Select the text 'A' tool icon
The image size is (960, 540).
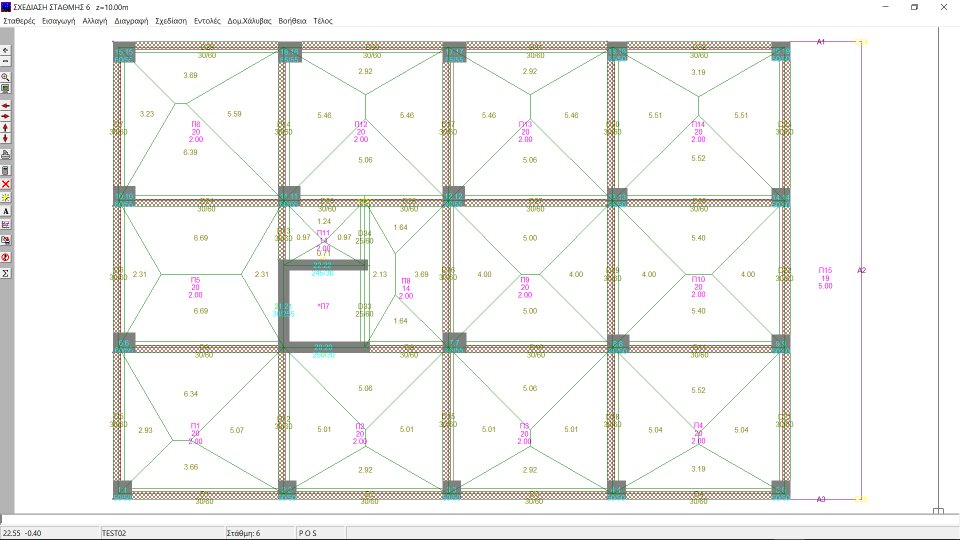click(6, 212)
